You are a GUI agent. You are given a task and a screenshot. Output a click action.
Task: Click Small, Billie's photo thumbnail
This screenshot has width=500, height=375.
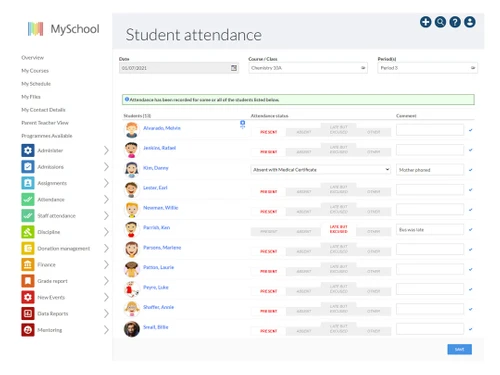(132, 329)
